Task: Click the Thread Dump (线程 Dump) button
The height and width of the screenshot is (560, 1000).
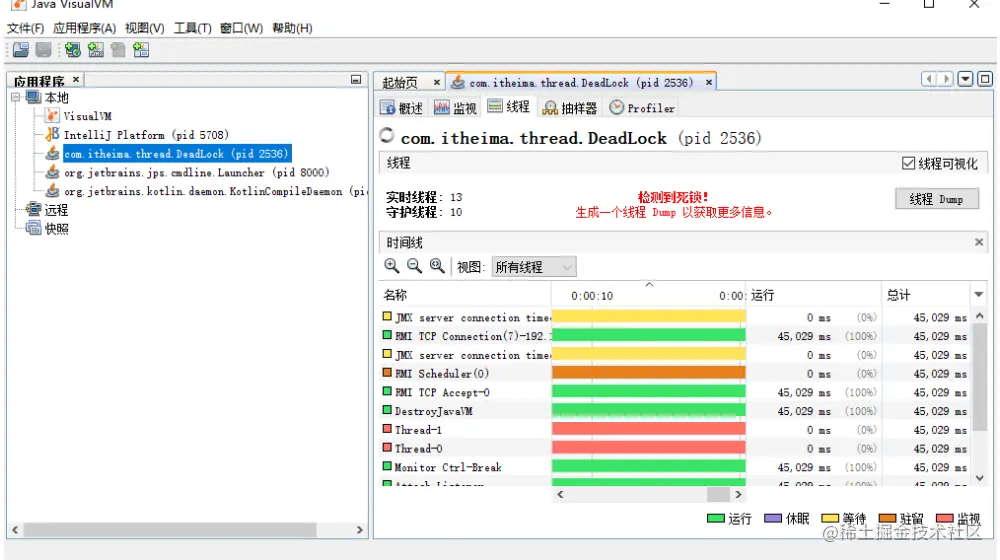Action: coord(936,199)
